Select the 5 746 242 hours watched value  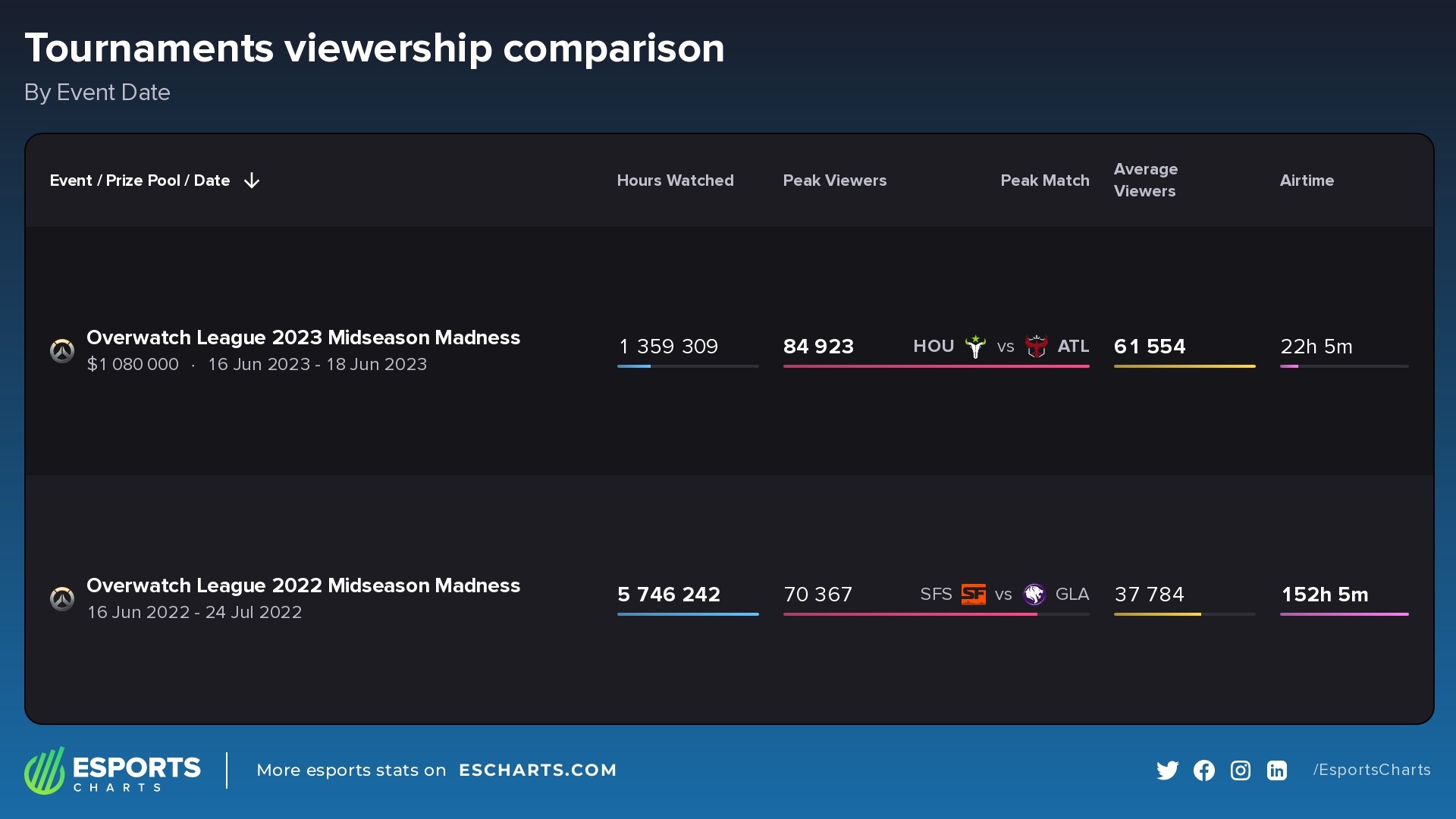pos(669,595)
